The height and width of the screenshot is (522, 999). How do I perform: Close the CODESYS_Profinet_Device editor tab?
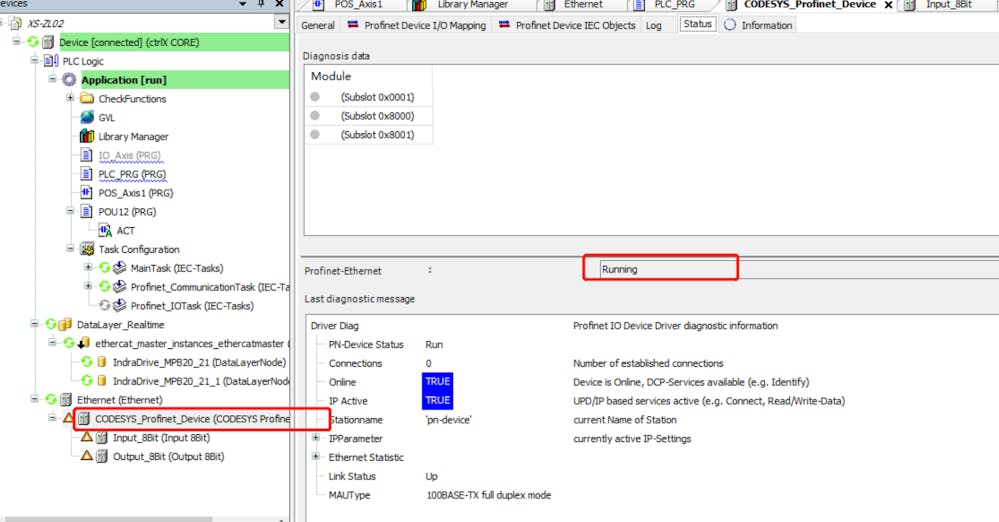pos(888,5)
